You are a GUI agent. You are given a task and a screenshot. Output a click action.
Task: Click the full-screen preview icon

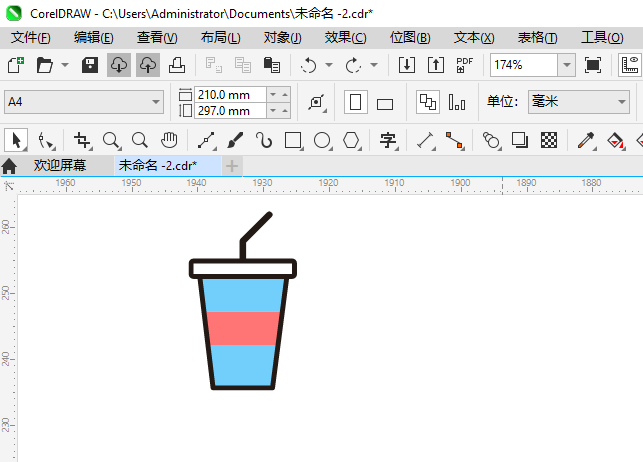click(x=593, y=65)
